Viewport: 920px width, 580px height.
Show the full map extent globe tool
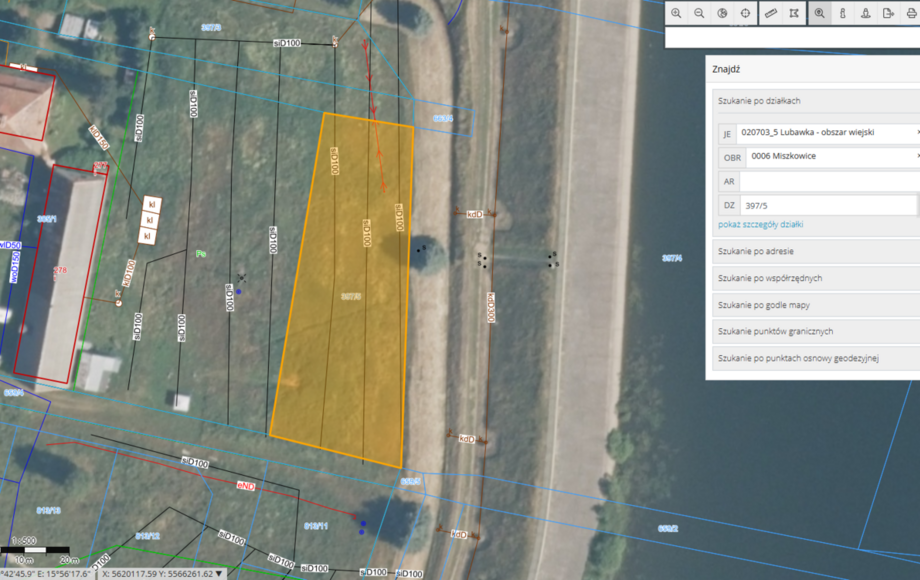pos(722,13)
